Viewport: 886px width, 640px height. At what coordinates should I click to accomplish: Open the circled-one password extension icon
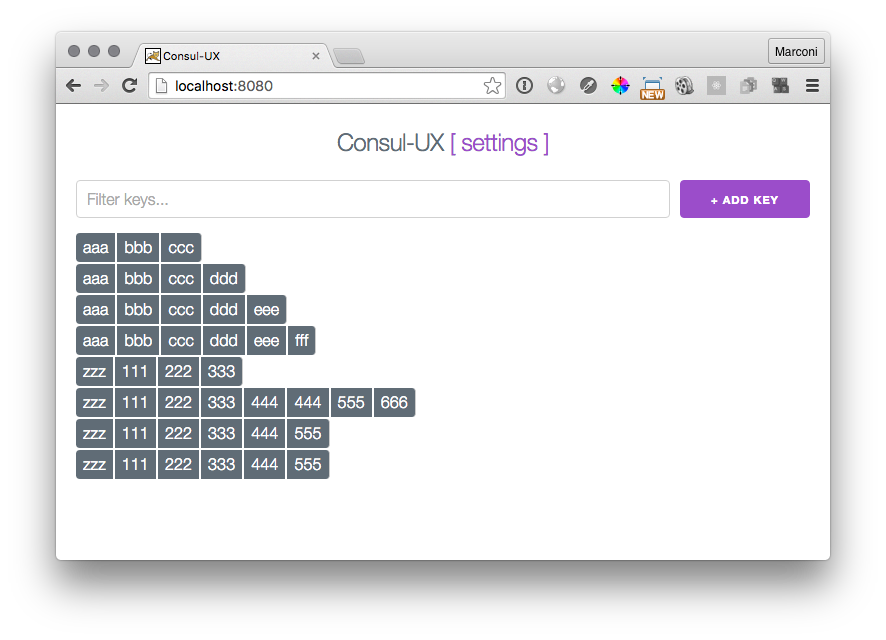(524, 85)
